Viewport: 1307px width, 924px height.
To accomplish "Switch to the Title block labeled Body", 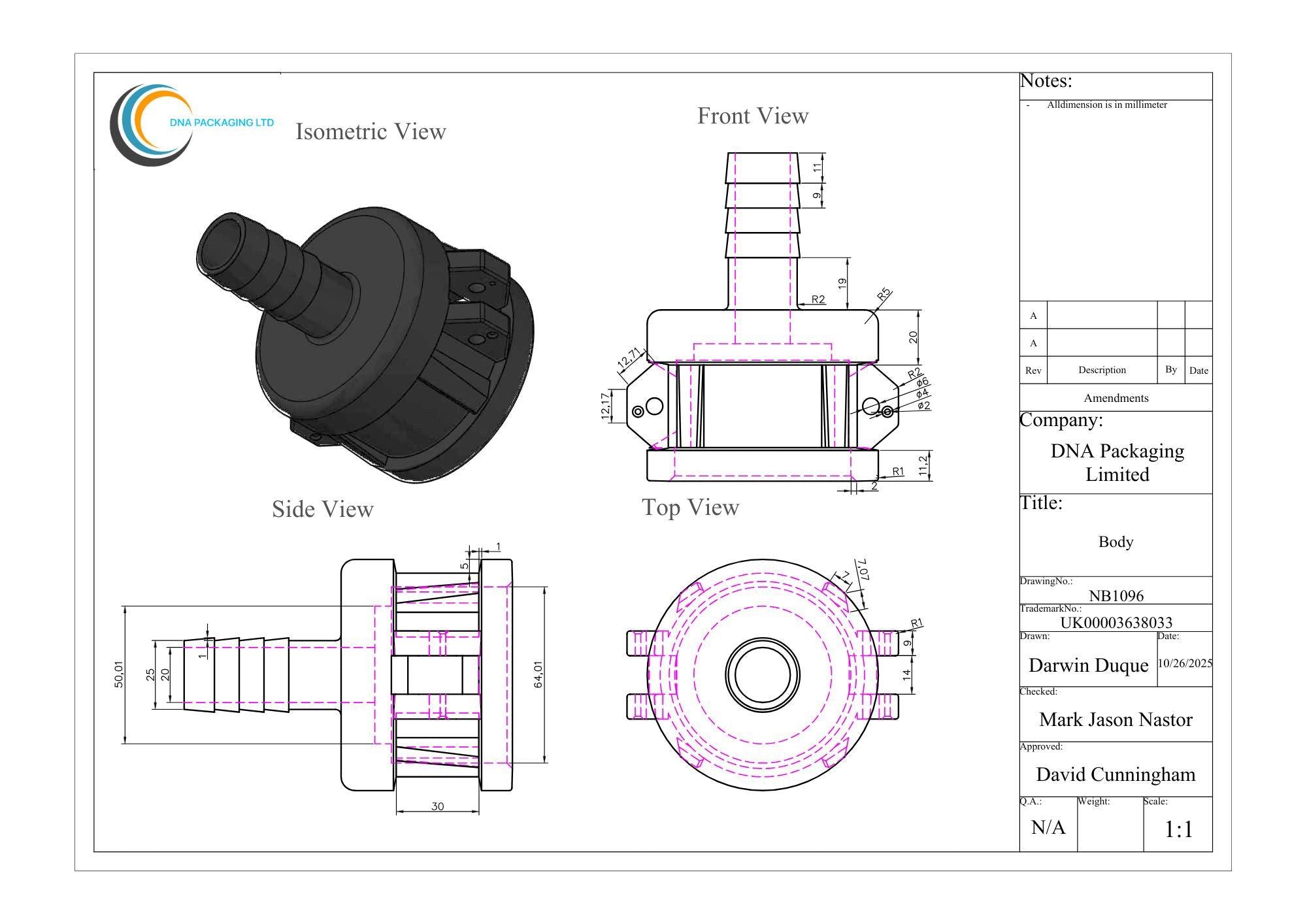I will pyautogui.click(x=1116, y=542).
